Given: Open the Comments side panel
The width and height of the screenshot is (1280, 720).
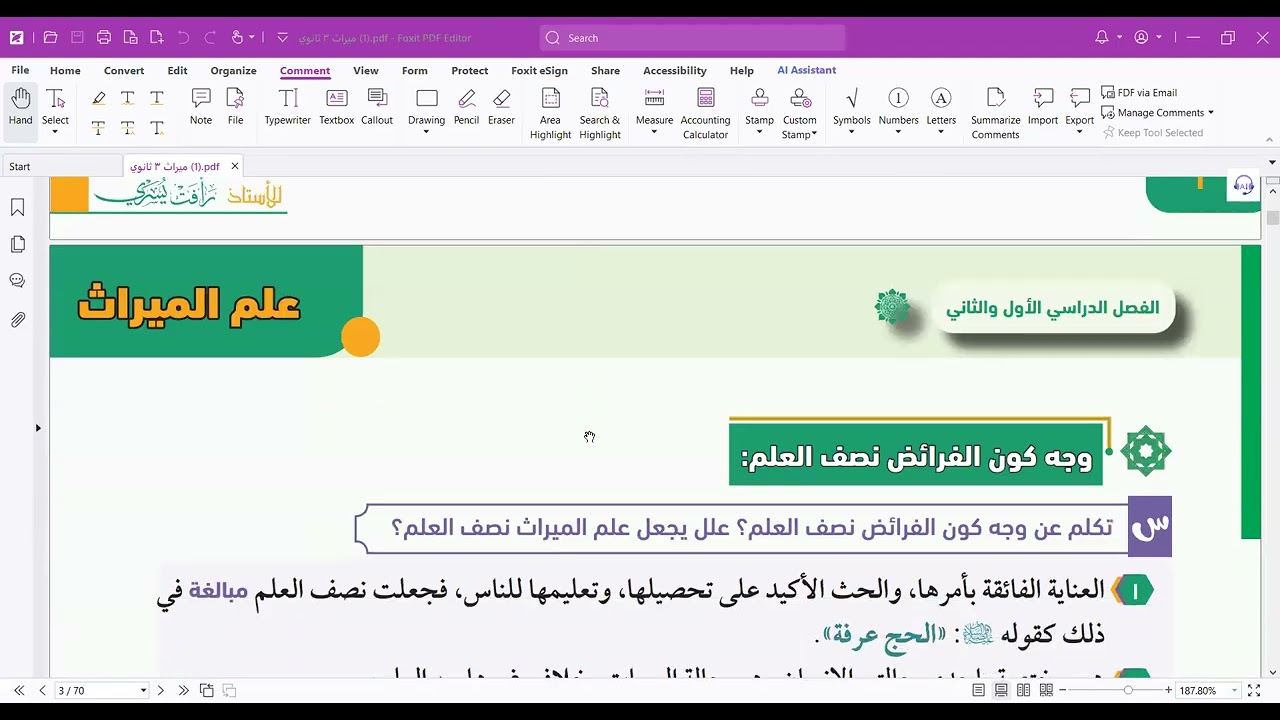Looking at the screenshot, I should tap(17, 281).
